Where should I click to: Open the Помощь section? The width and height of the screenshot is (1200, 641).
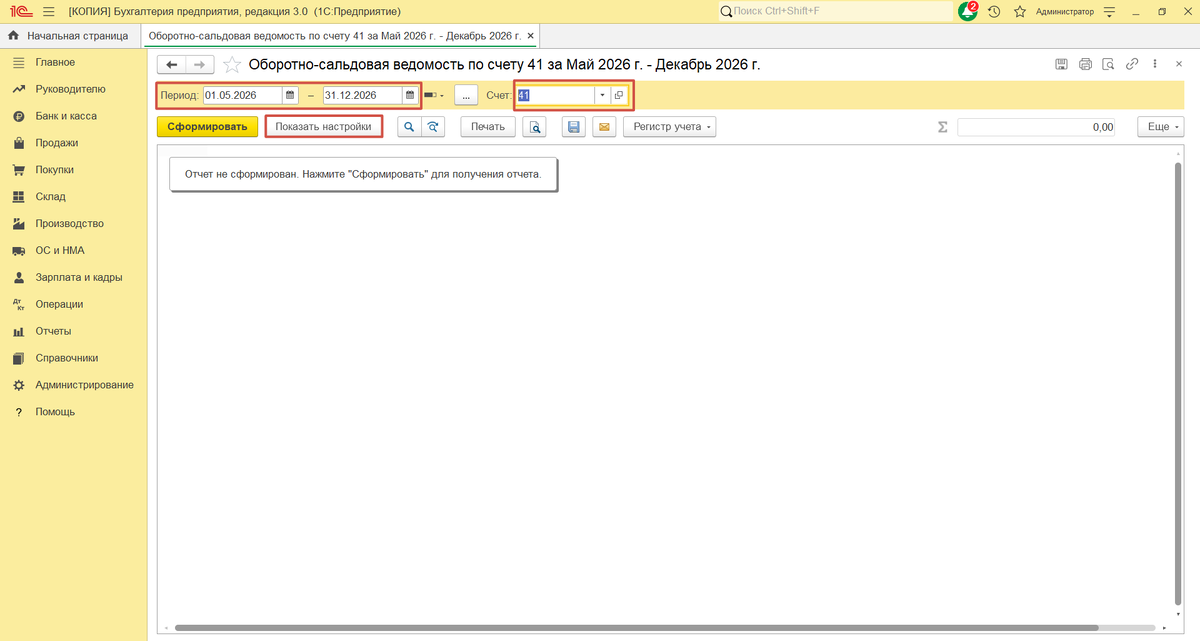coord(55,412)
